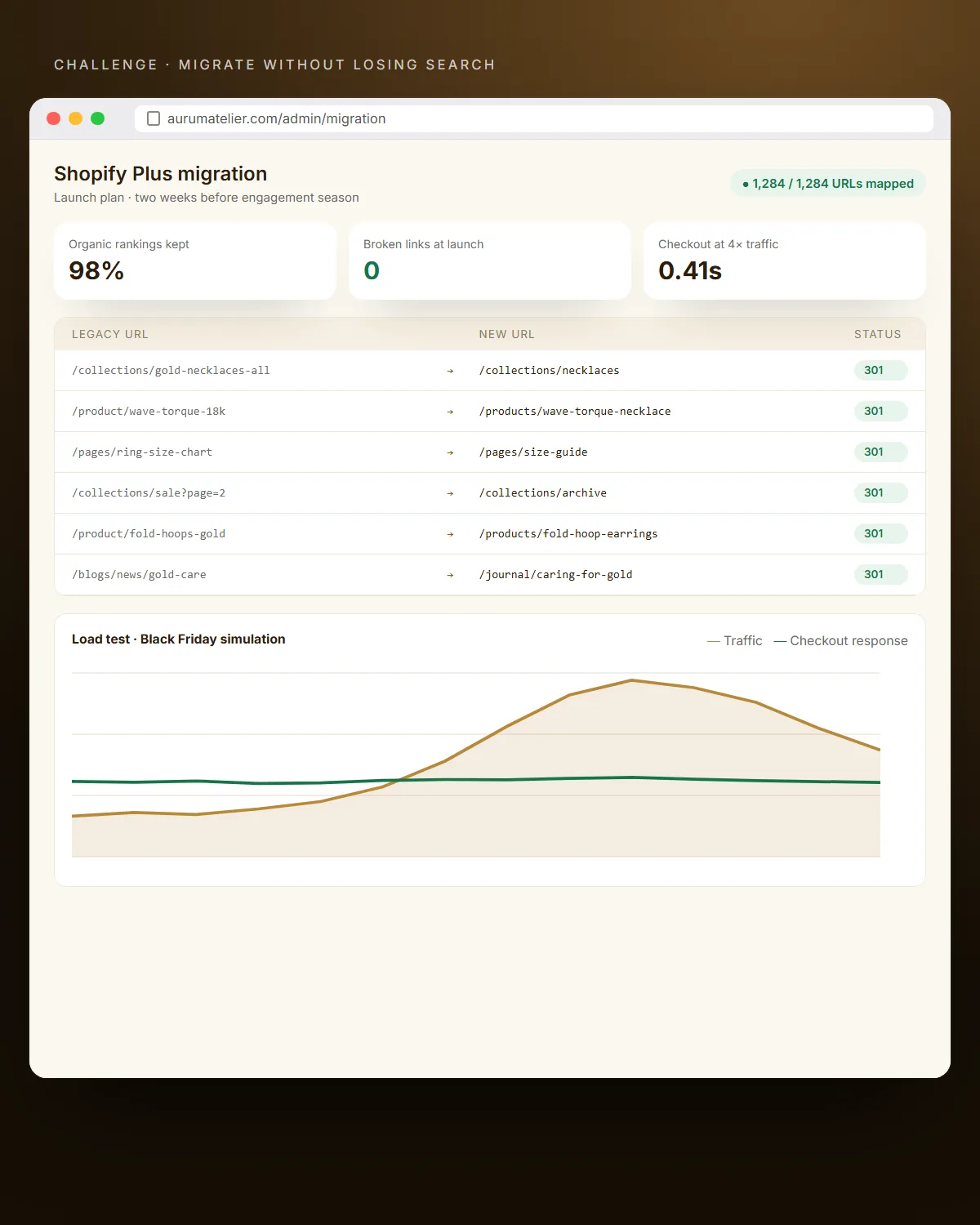
Task: Click 301 badge for fold-hoop-earrings row
Action: pos(880,533)
